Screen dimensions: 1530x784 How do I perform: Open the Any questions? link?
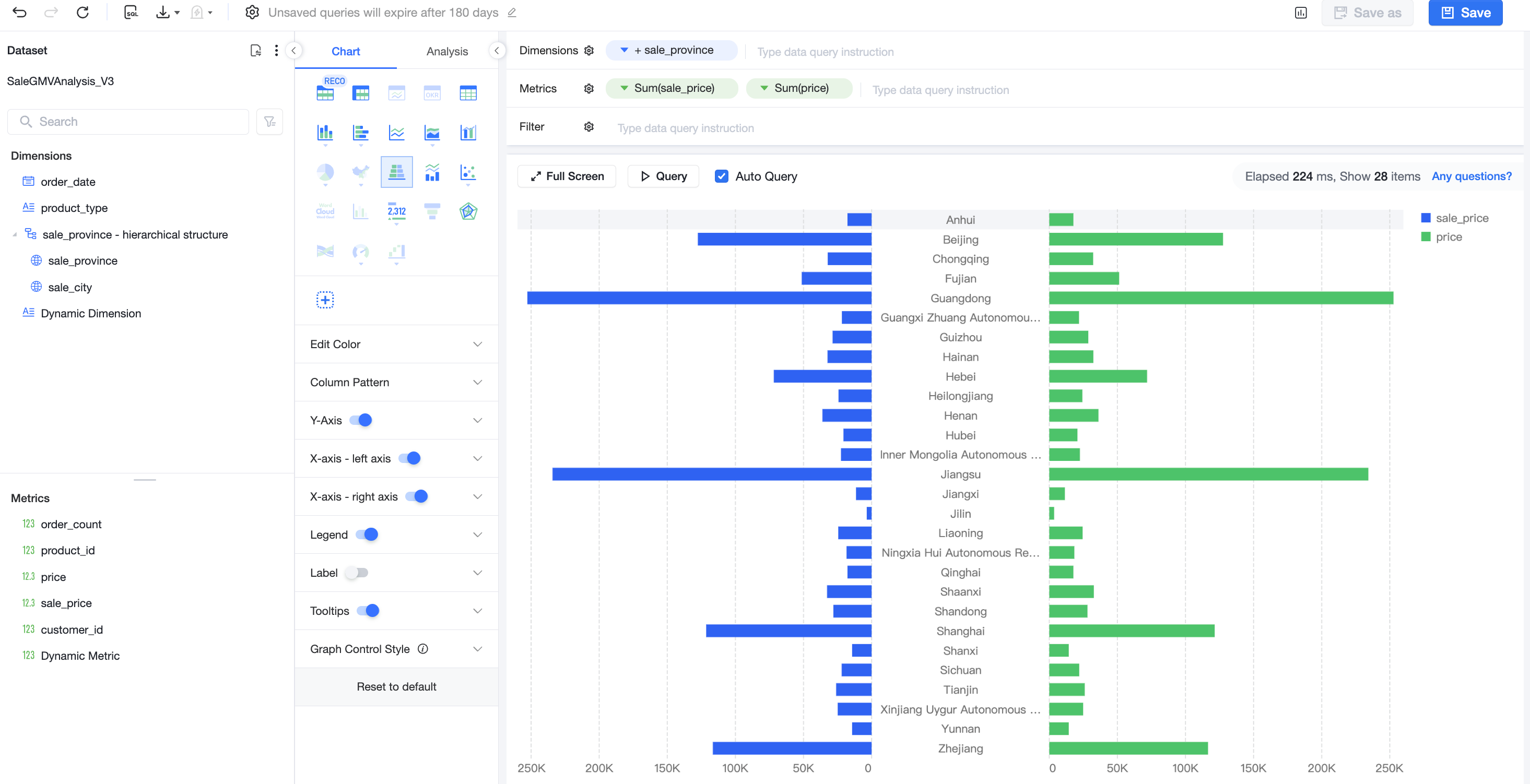point(1471,176)
